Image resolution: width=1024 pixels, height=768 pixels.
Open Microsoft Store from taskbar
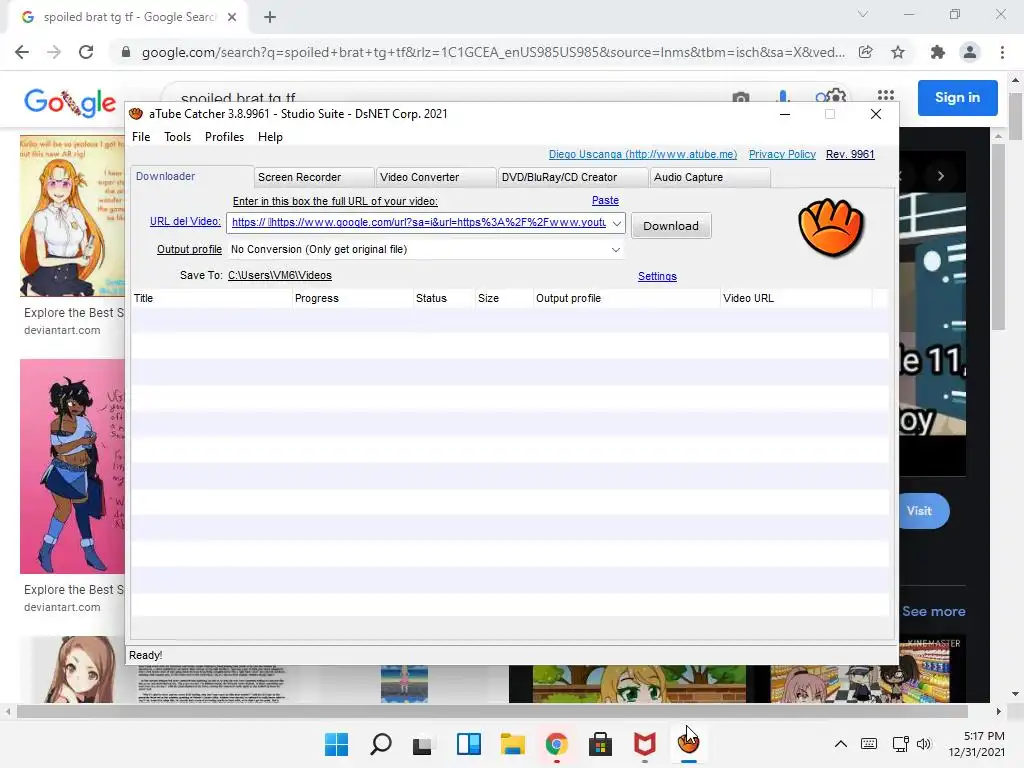600,744
